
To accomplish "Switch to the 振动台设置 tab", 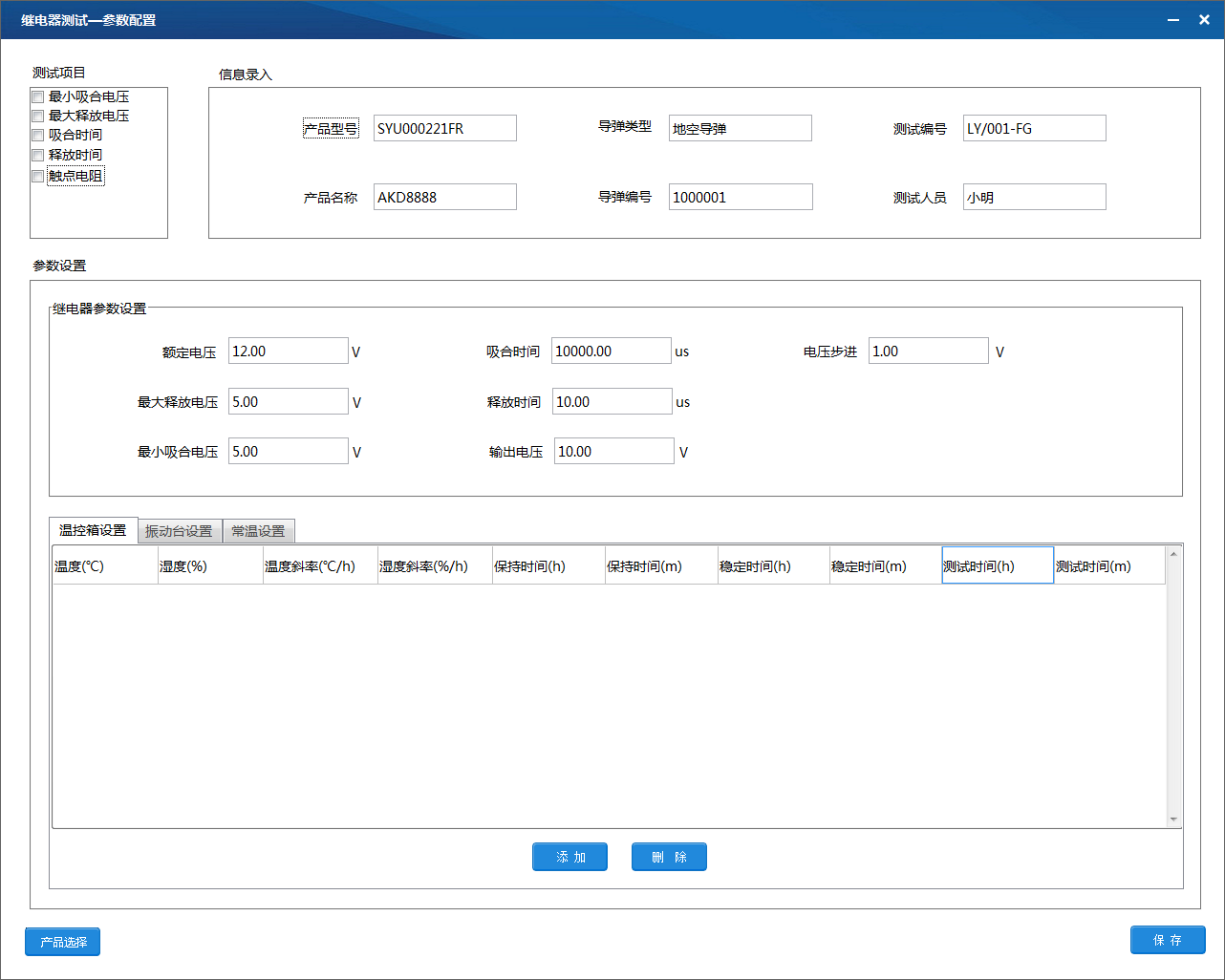I will [180, 531].
